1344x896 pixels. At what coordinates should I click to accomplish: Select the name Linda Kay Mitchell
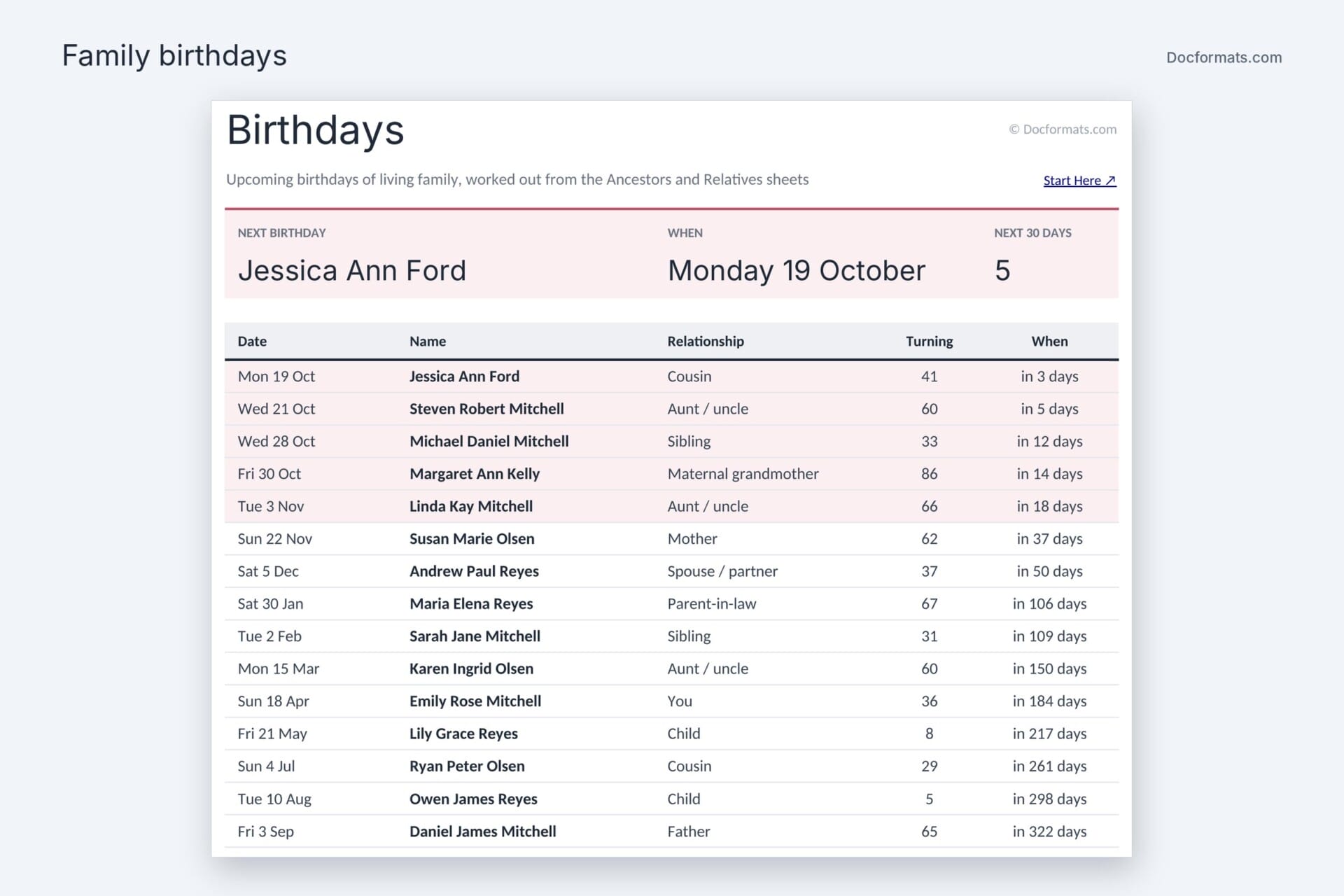(471, 506)
